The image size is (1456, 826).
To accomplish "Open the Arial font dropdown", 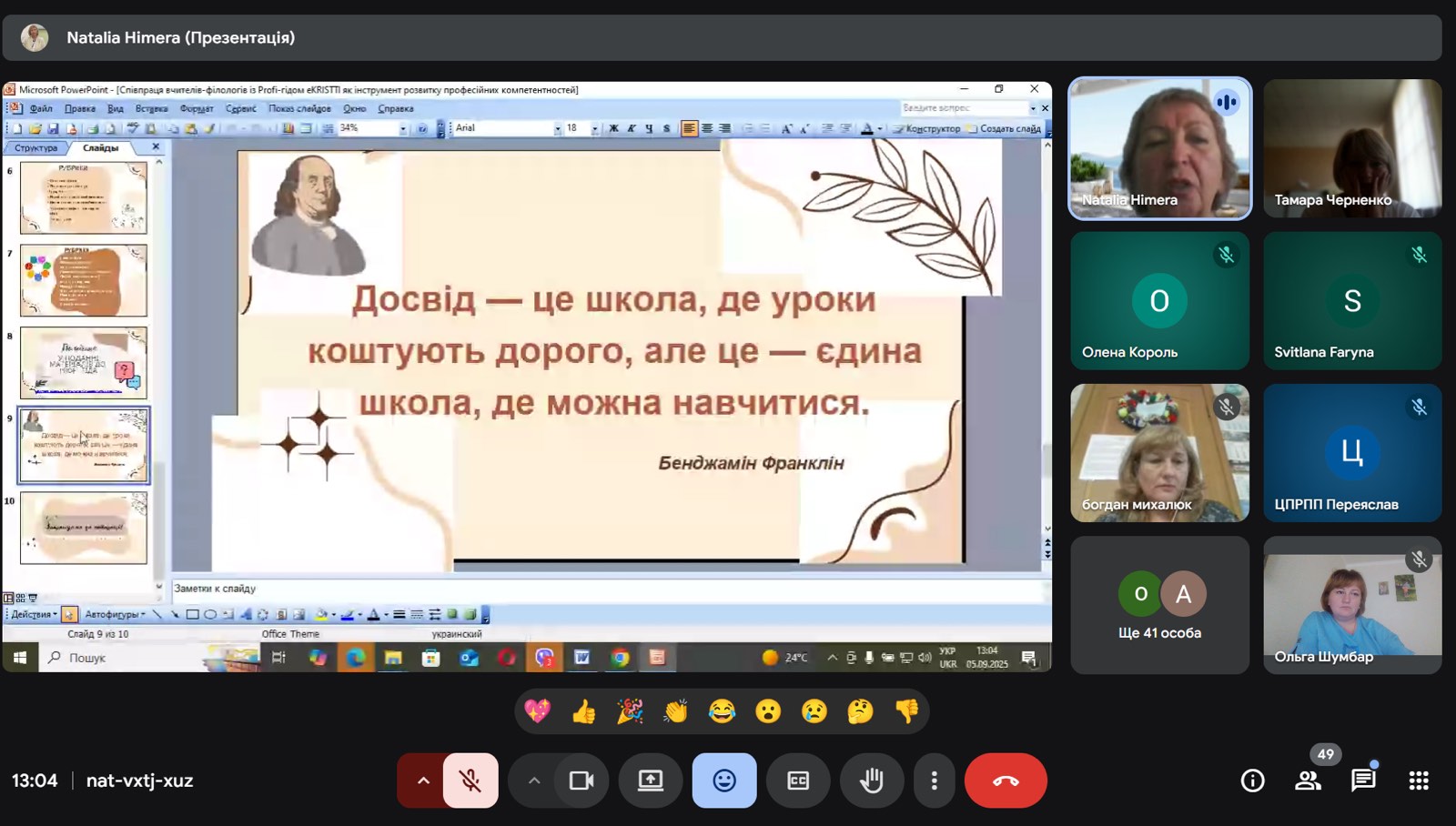I will (x=558, y=129).
